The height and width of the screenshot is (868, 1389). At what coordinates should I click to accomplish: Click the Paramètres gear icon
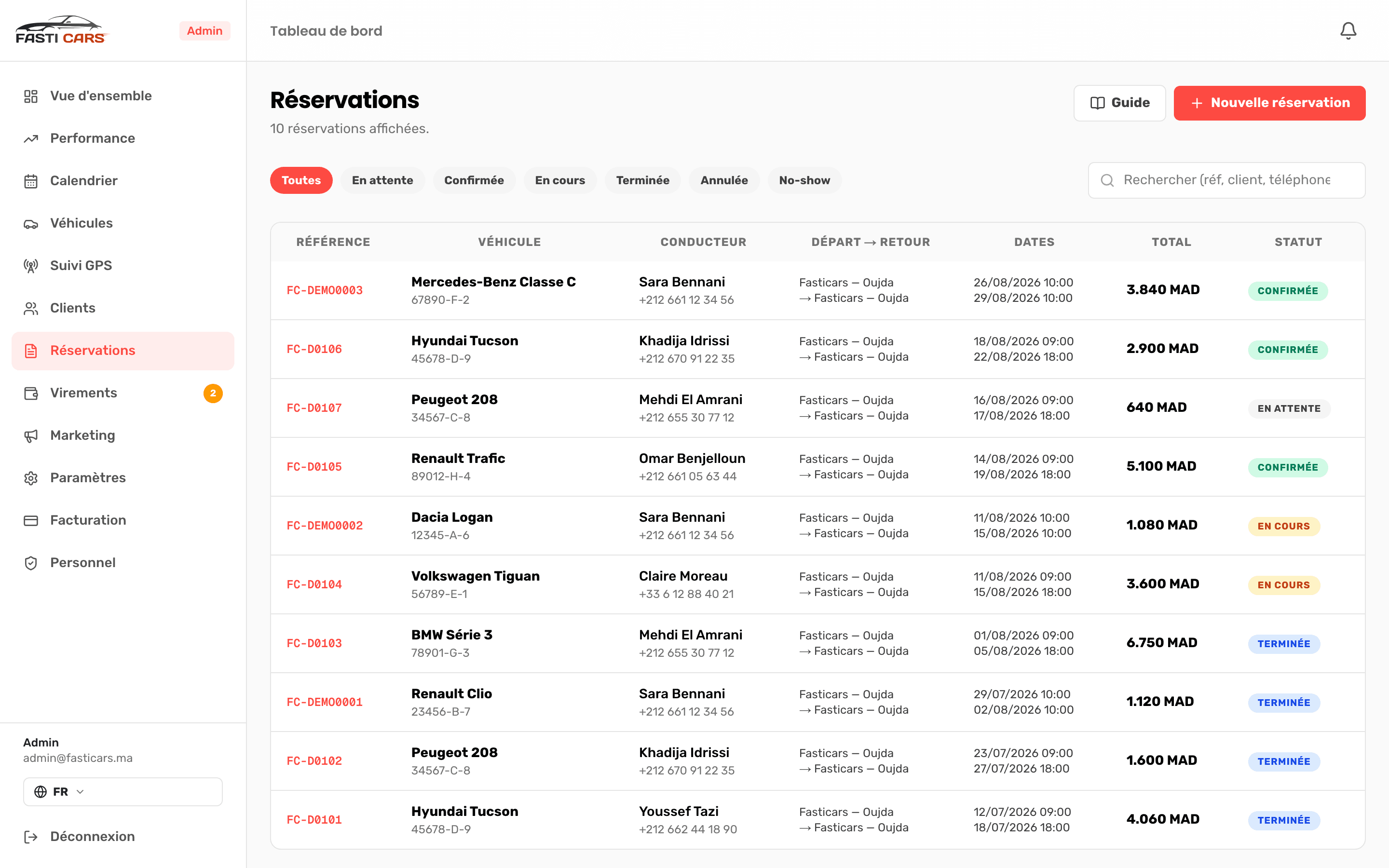pos(31,478)
